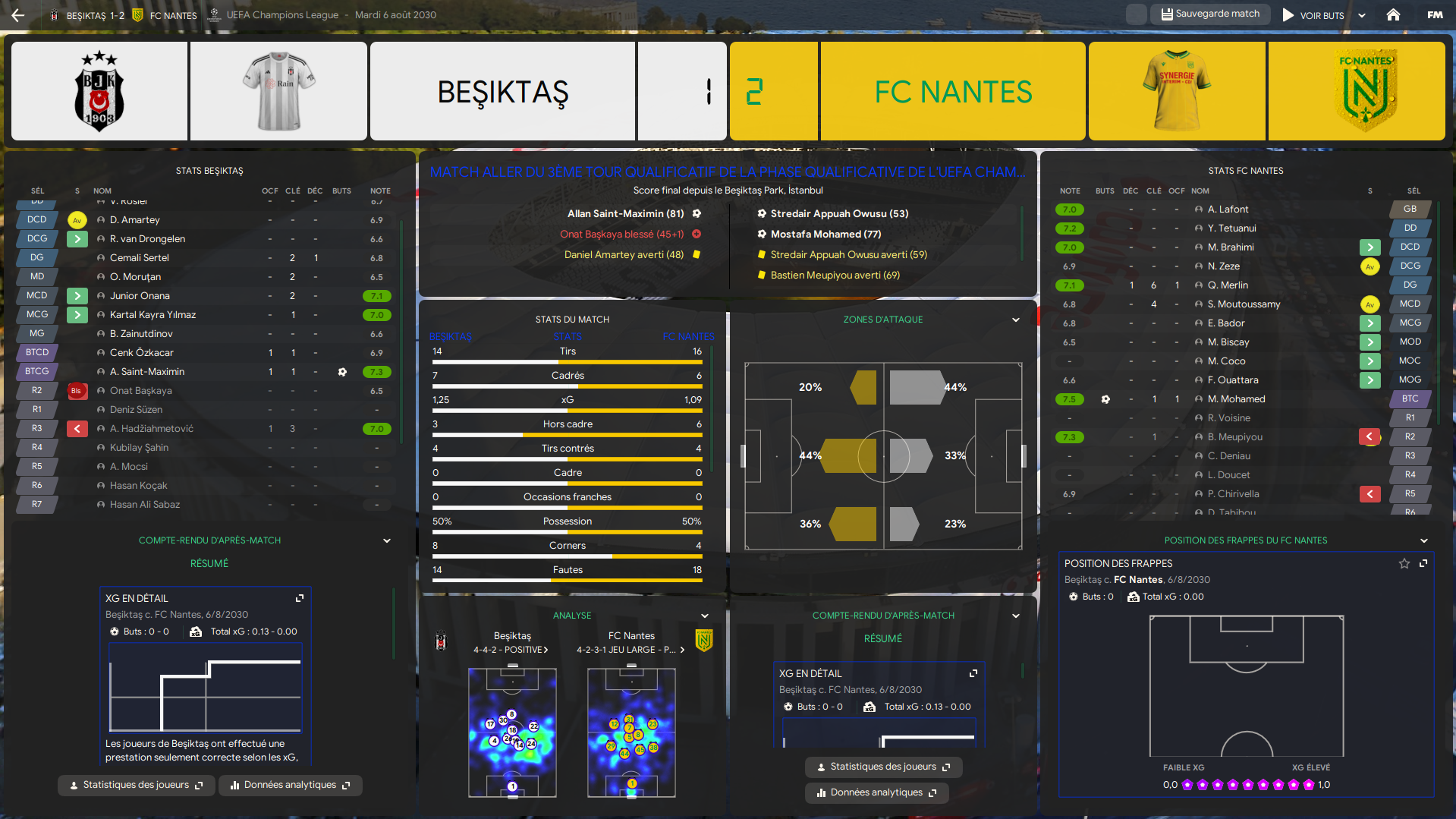1456x819 pixels.
Task: Click Sauvegarde match button
Action: pos(1210,14)
